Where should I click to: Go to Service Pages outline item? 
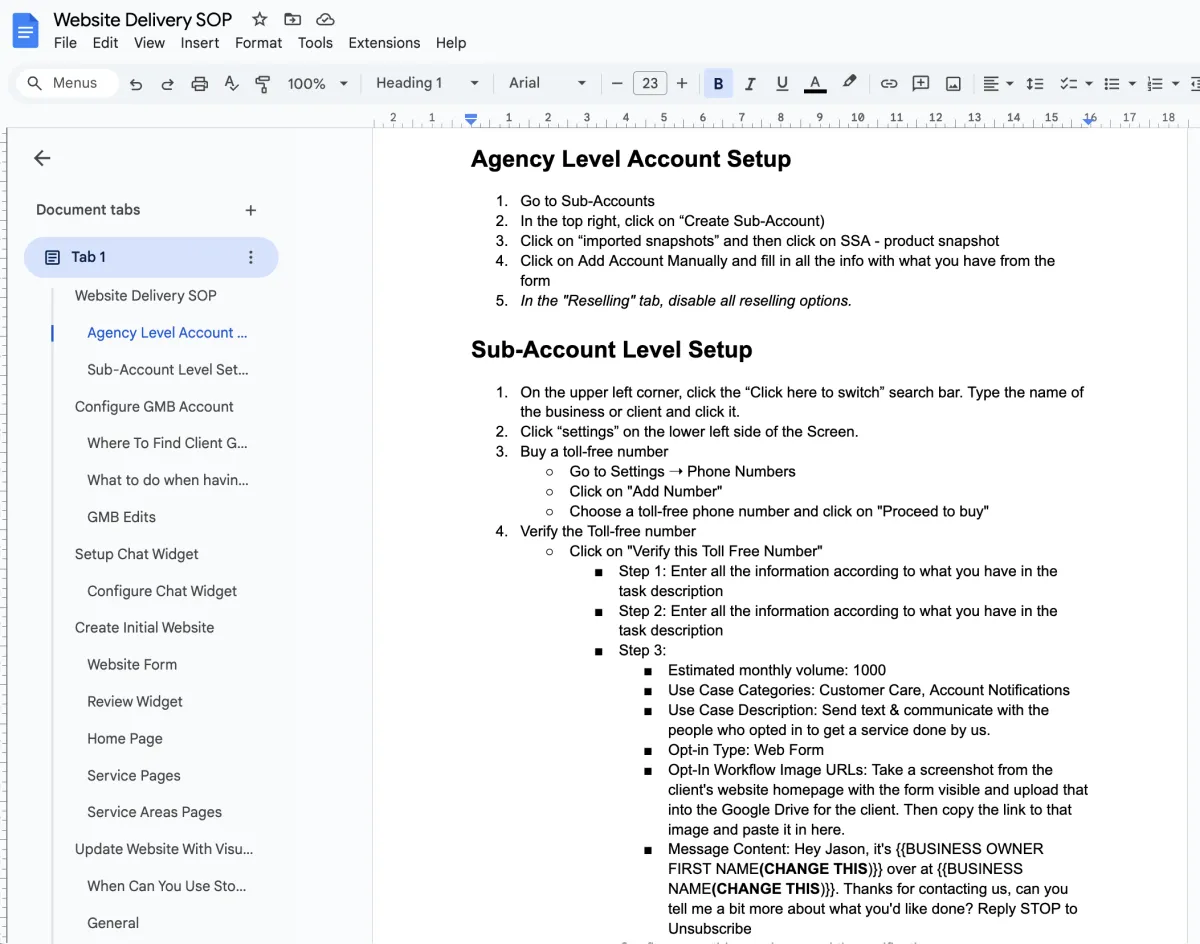134,776
